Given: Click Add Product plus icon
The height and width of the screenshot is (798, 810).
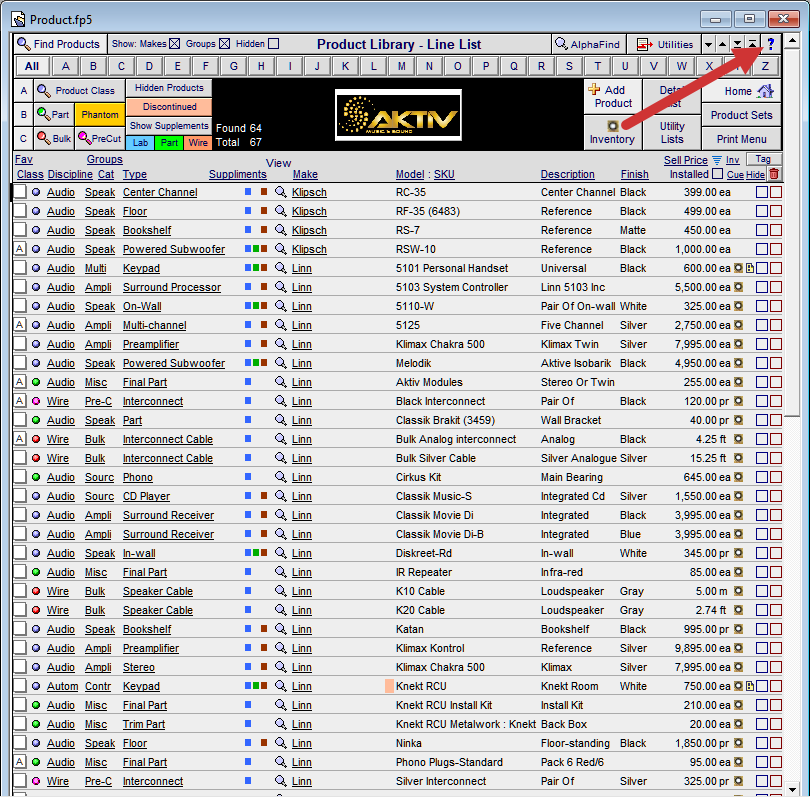Looking at the screenshot, I should (613, 96).
